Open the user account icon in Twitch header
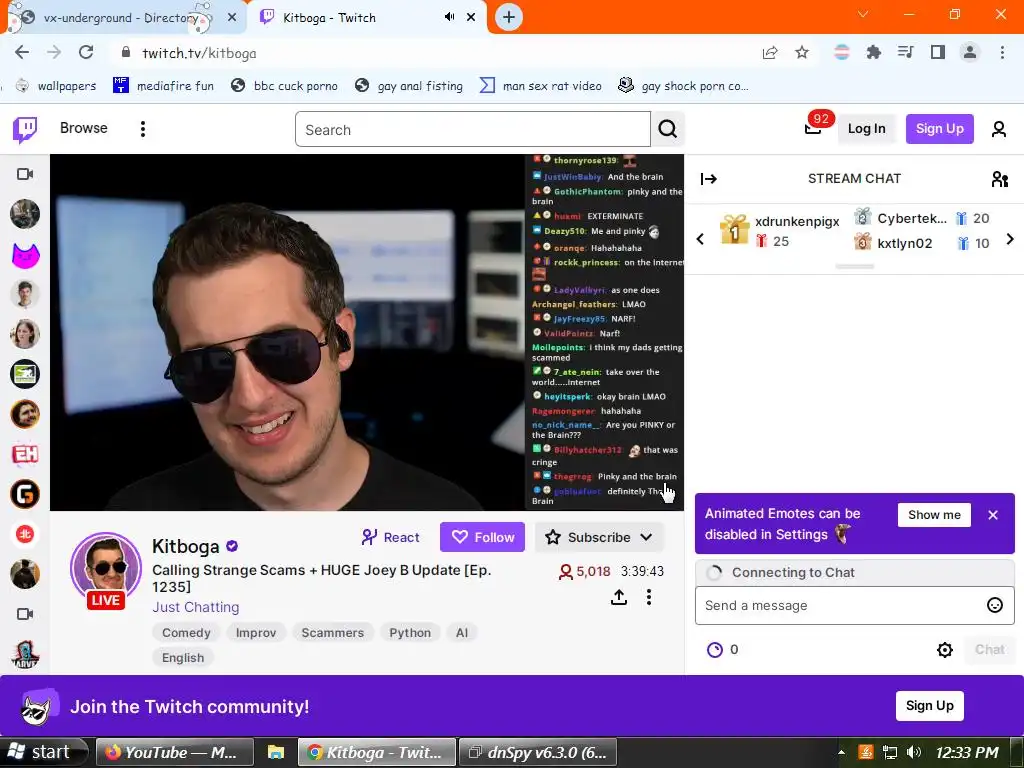1024x768 pixels. coord(999,129)
